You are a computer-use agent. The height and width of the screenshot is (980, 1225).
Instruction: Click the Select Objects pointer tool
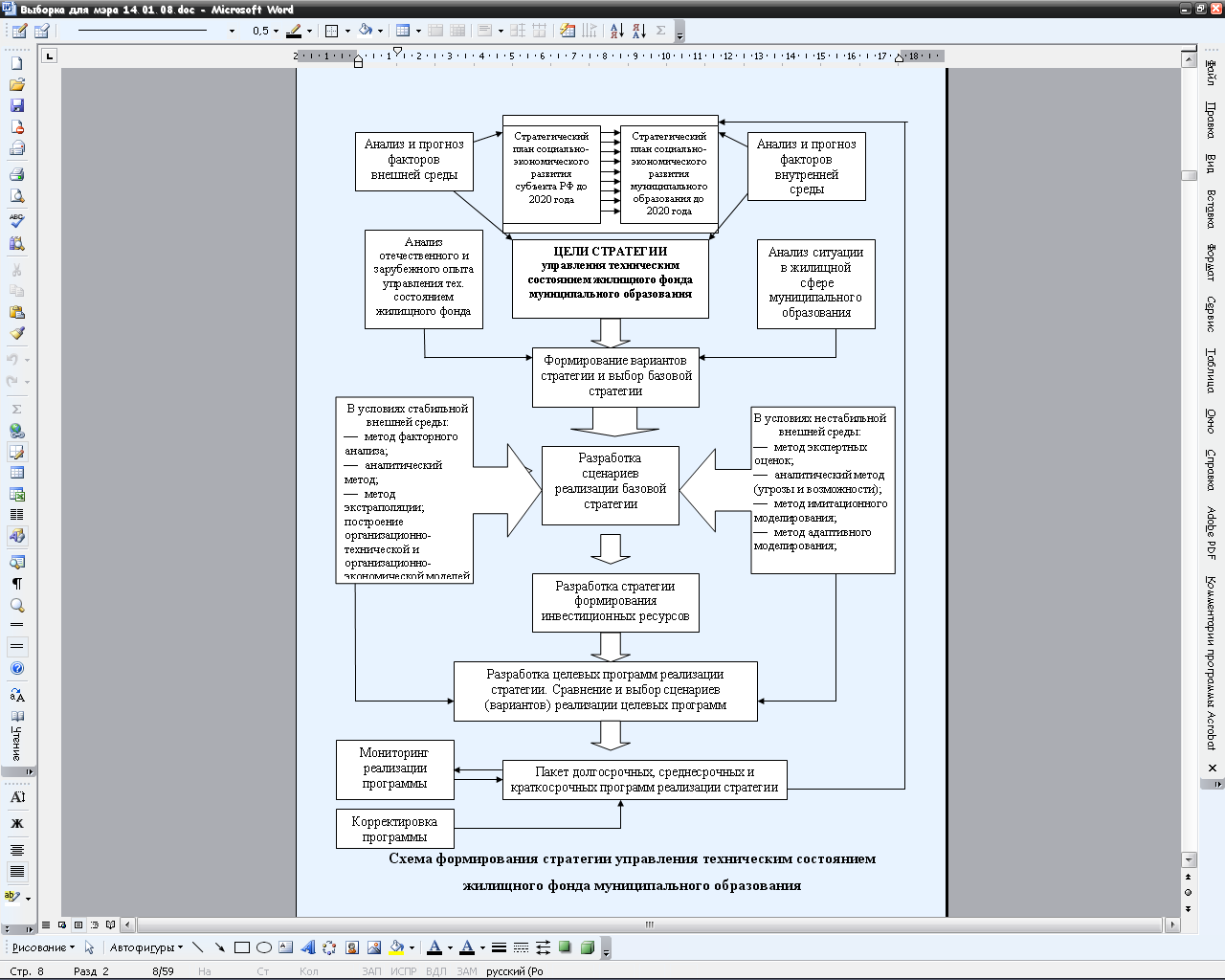pyautogui.click(x=89, y=947)
